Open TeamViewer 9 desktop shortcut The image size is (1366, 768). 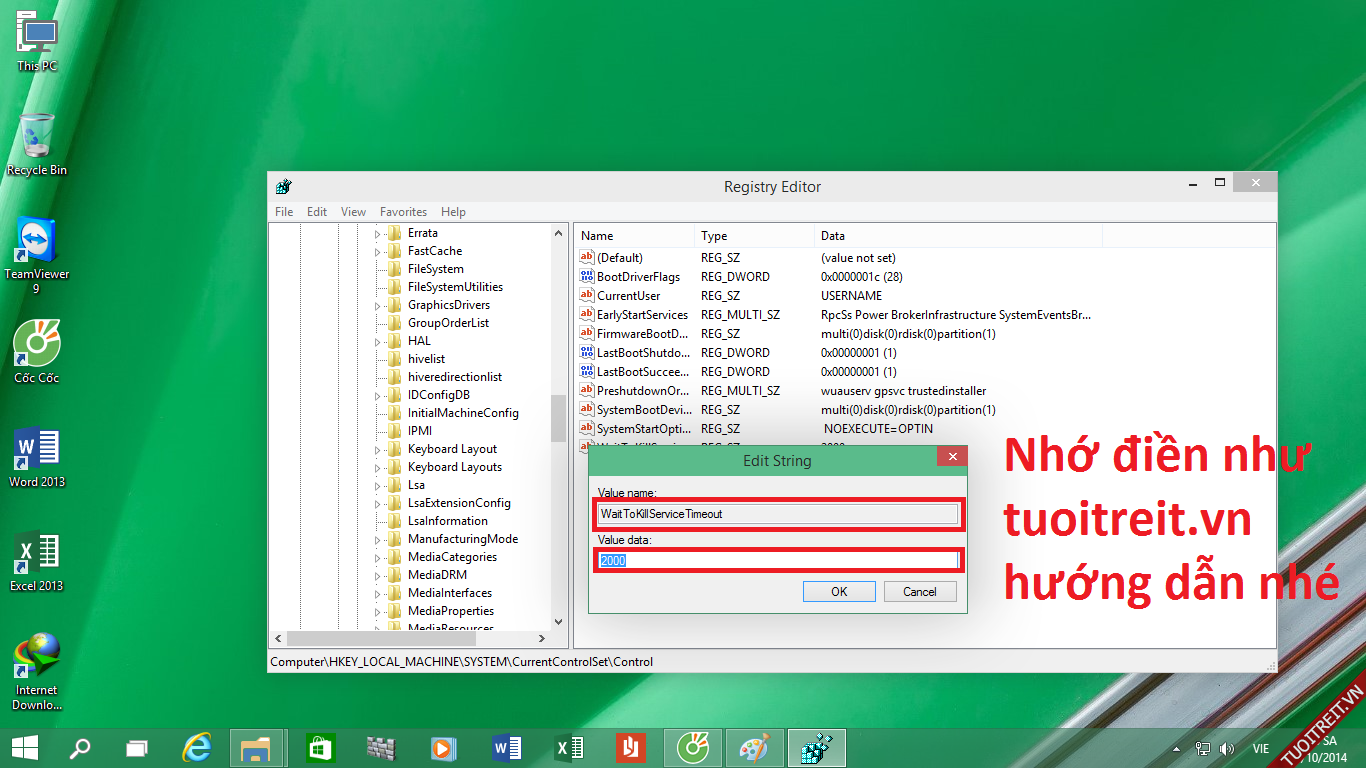click(37, 243)
